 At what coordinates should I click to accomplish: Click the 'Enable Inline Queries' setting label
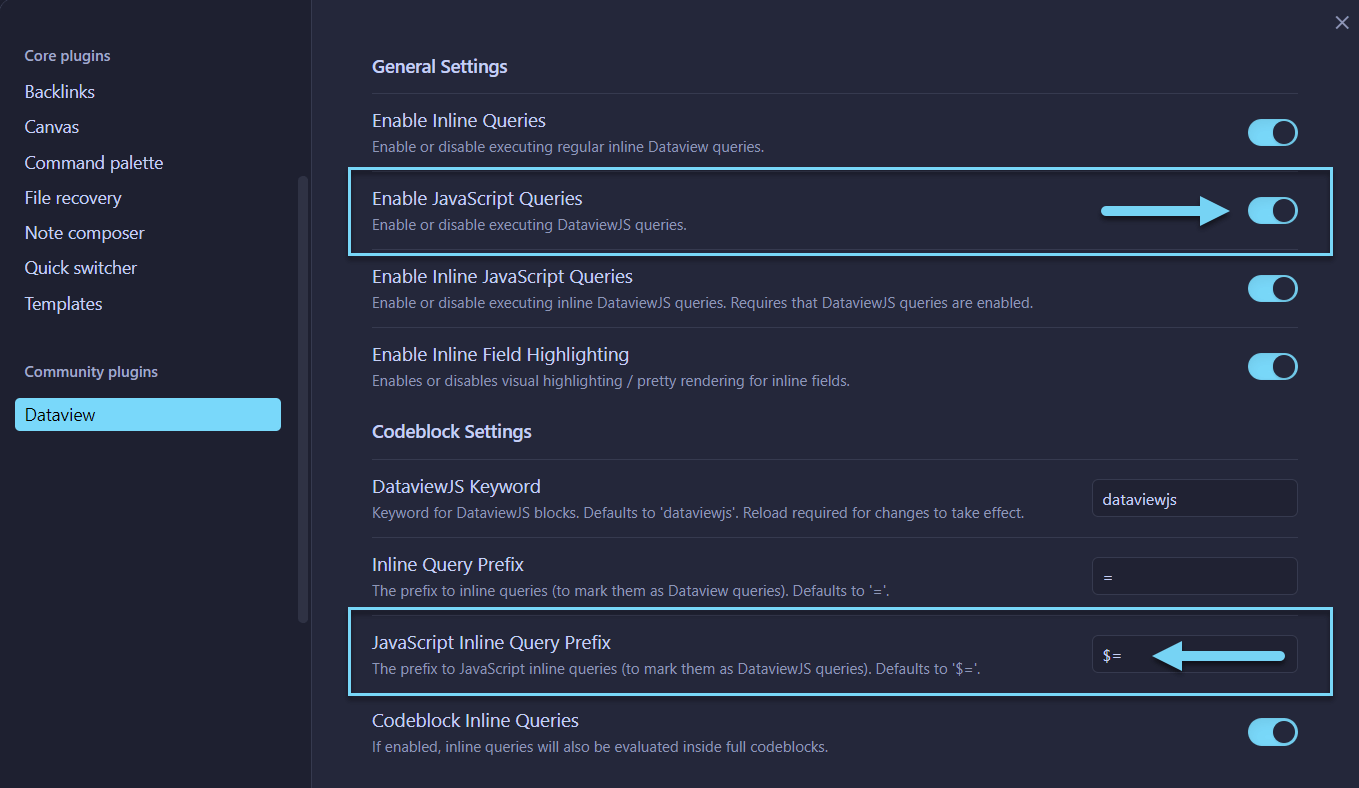pos(459,121)
